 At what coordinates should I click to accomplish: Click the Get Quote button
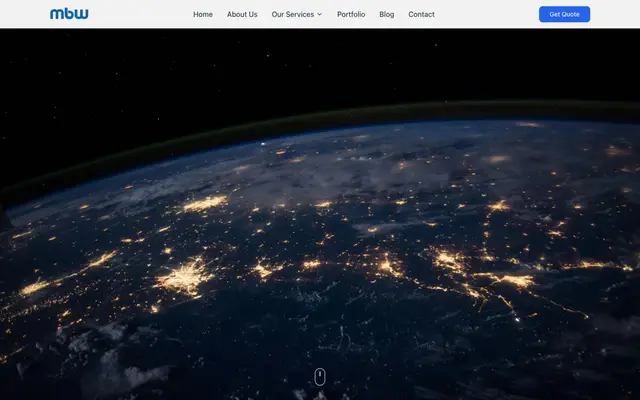click(564, 14)
